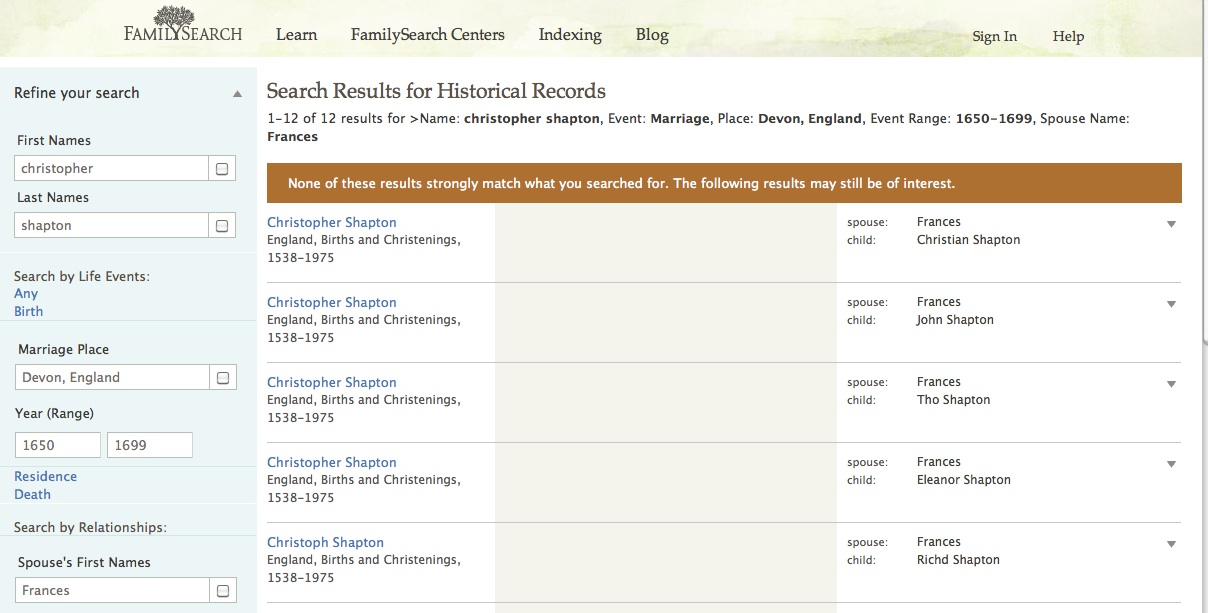The width and height of the screenshot is (1208, 613).
Task: Open the Learn menu item
Action: click(296, 35)
